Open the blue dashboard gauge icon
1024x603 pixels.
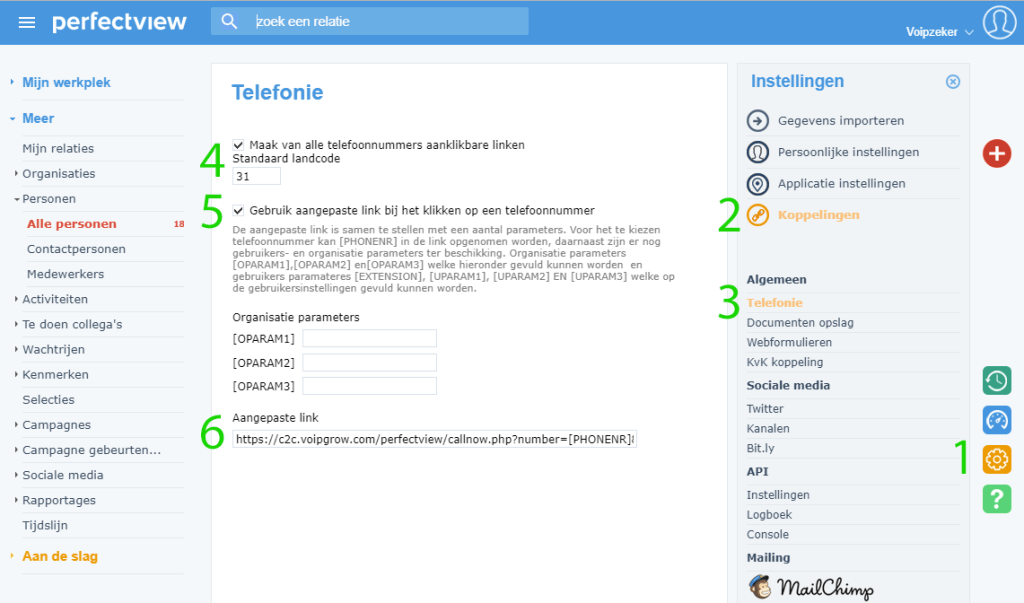coord(997,420)
